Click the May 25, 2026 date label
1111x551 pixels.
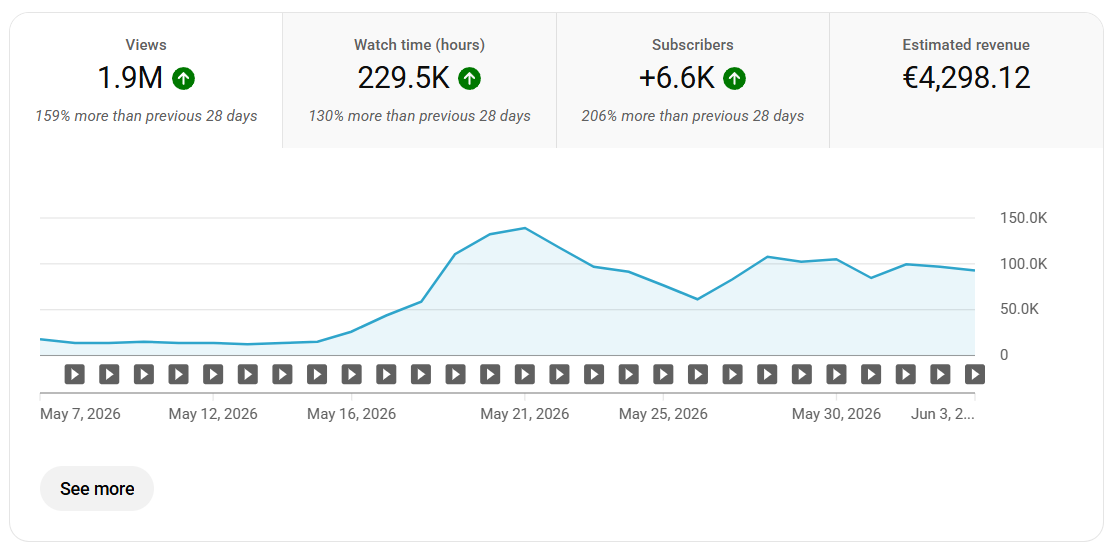(663, 414)
